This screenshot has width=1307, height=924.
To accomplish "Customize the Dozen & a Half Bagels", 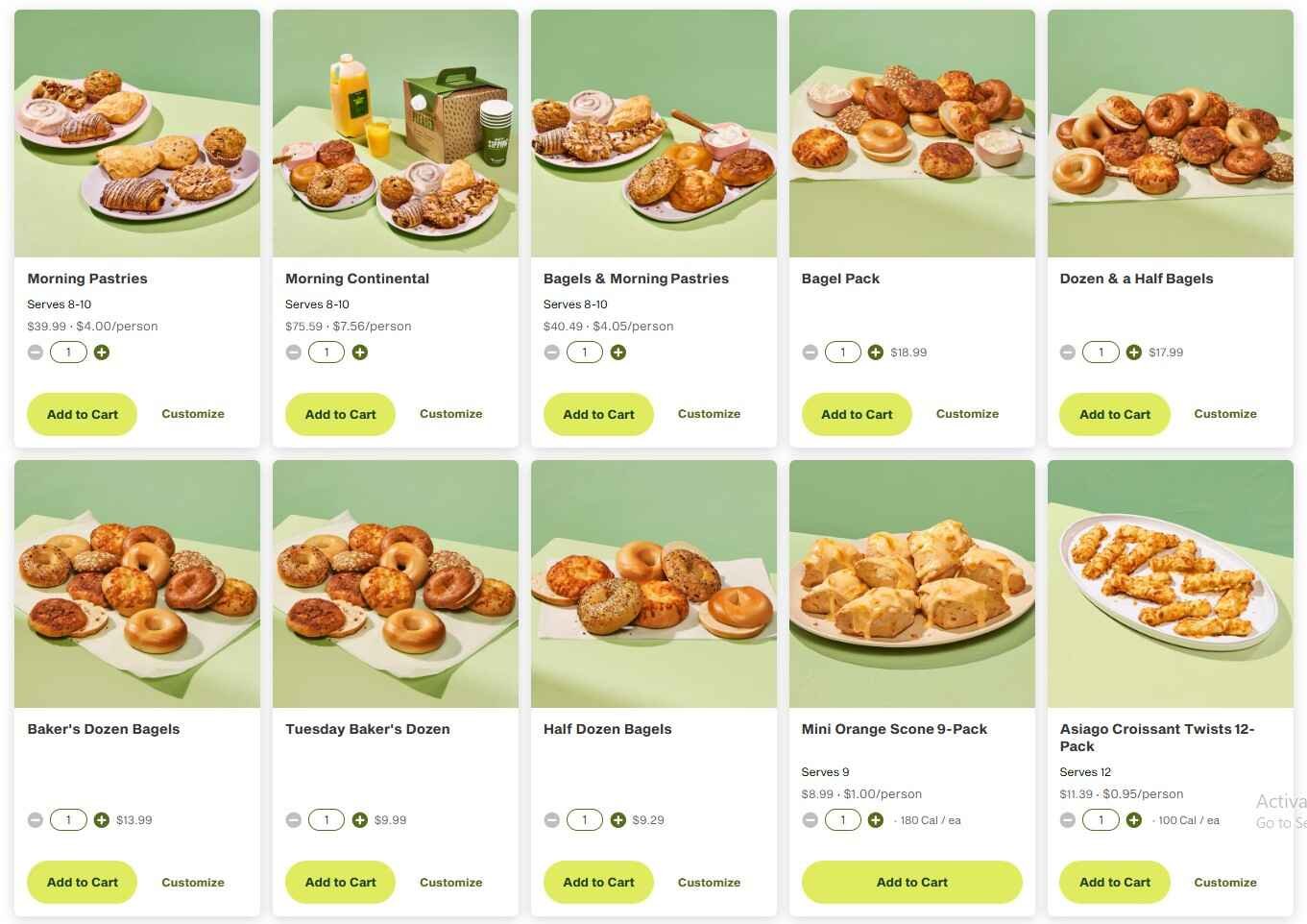I will (1225, 414).
